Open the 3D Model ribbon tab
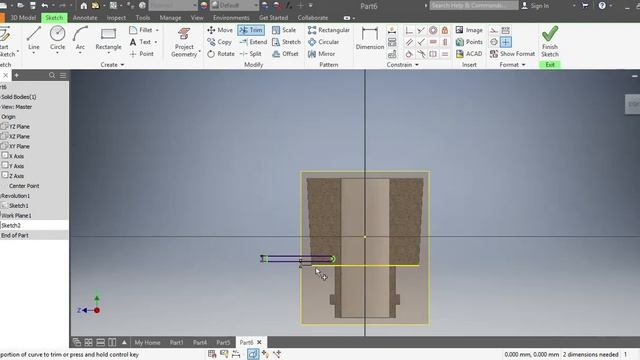The height and width of the screenshot is (360, 640). tap(23, 18)
